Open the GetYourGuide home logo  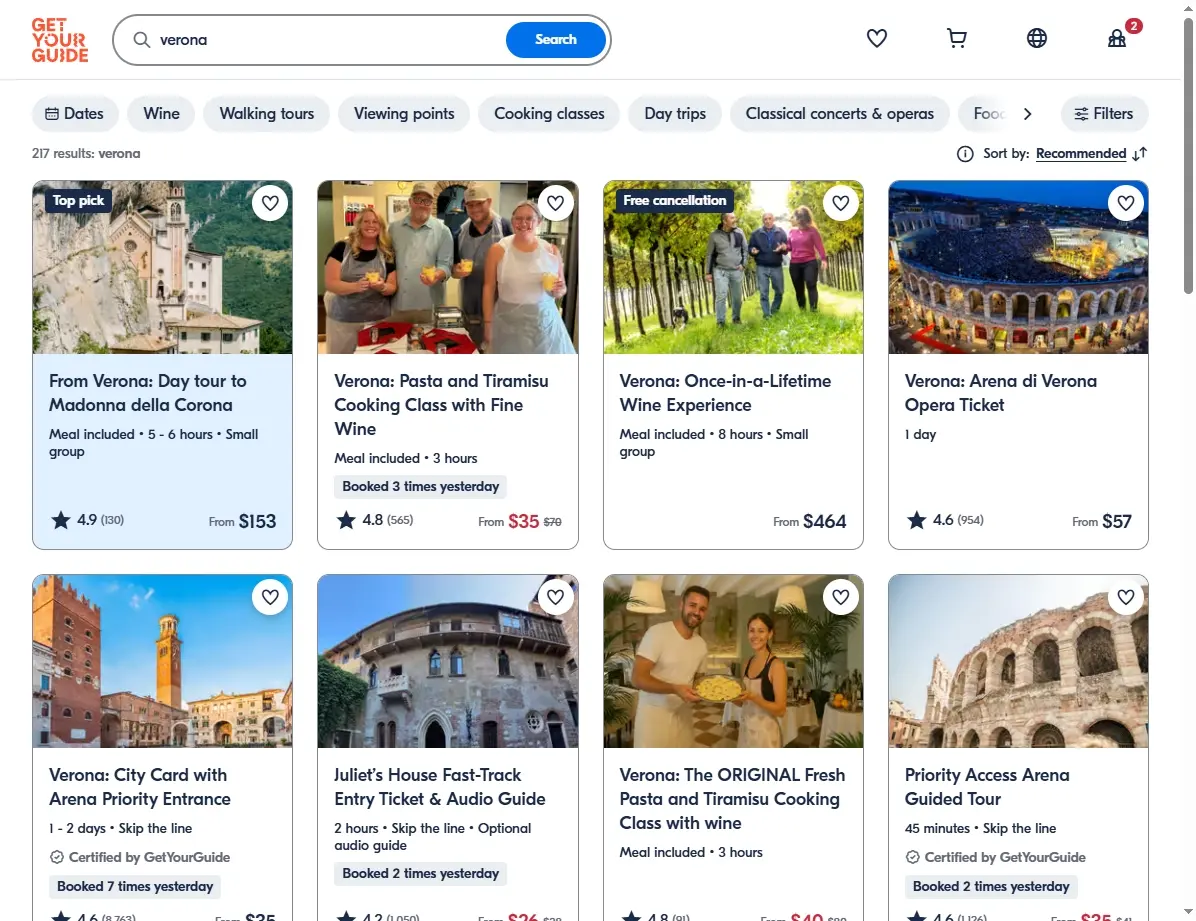[x=59, y=40]
